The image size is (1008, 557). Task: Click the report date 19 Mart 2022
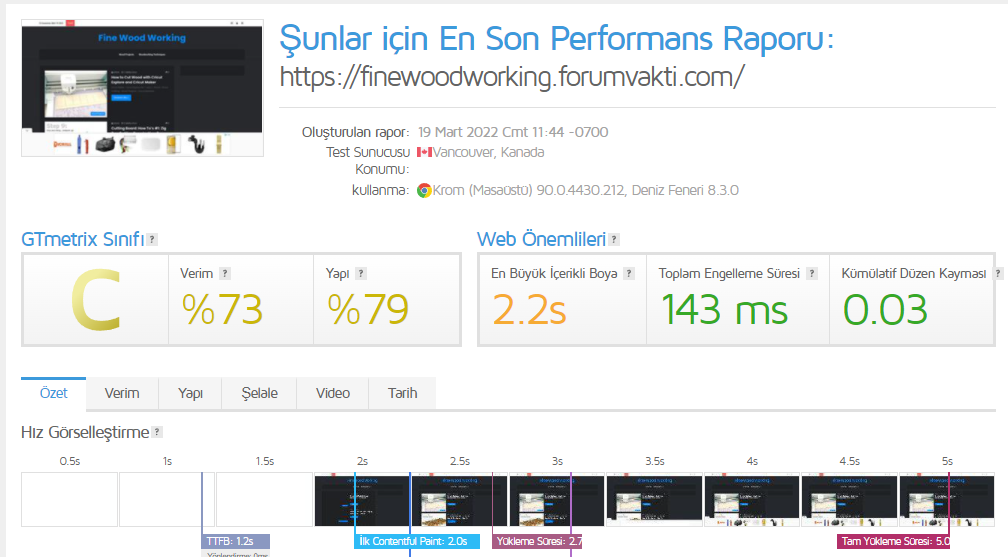(513, 132)
